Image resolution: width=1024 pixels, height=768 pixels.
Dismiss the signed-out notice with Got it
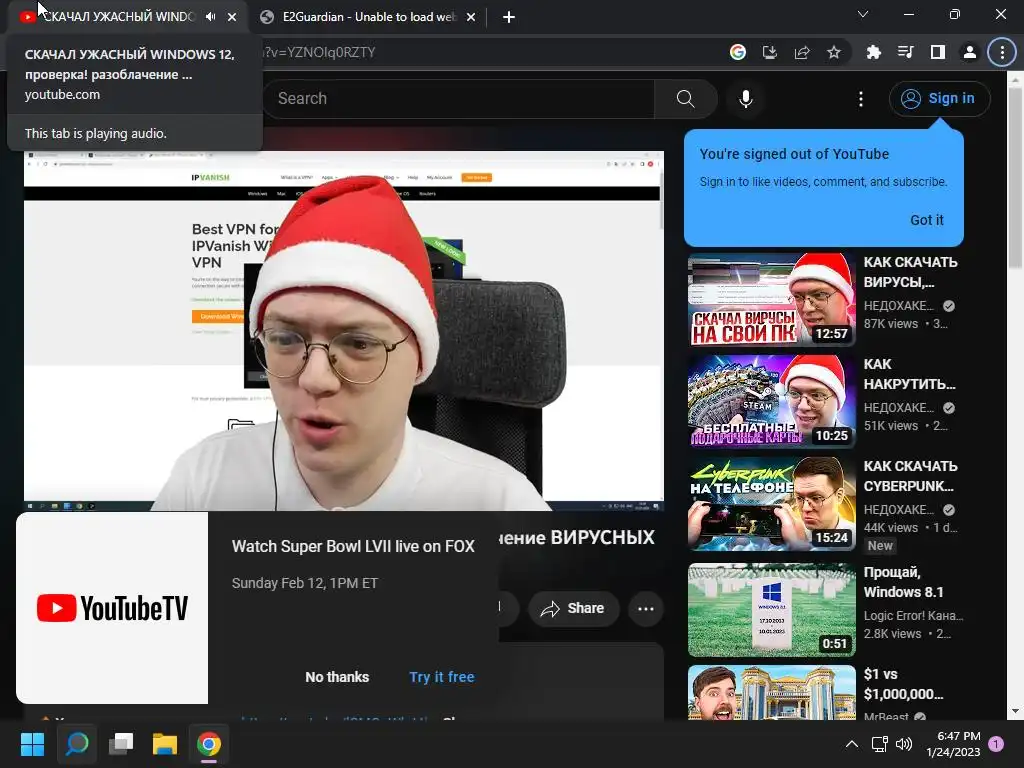(x=927, y=220)
